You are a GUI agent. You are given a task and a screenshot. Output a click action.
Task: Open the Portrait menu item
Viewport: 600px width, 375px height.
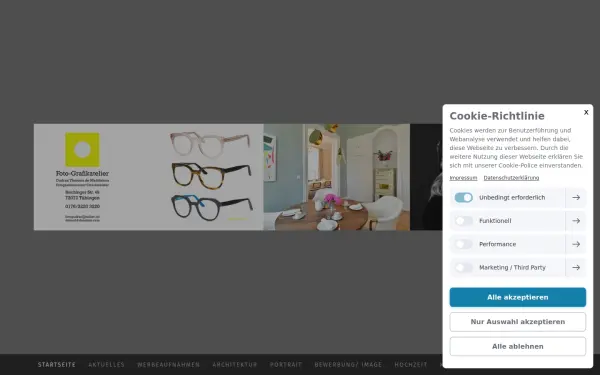(286, 365)
